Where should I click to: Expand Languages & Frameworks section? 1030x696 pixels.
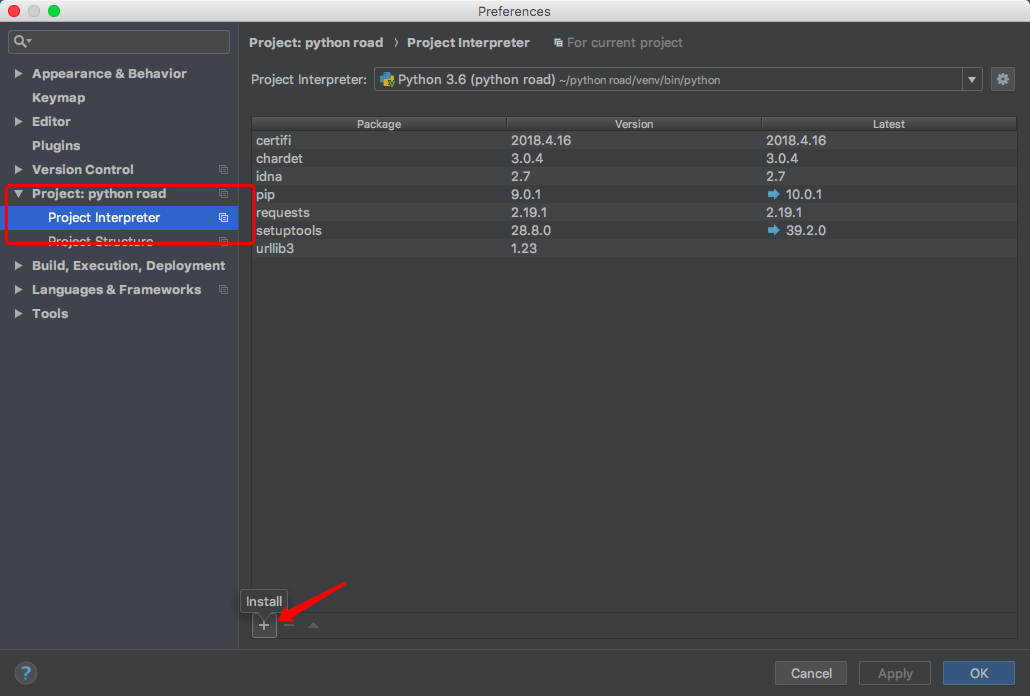pyautogui.click(x=18, y=290)
